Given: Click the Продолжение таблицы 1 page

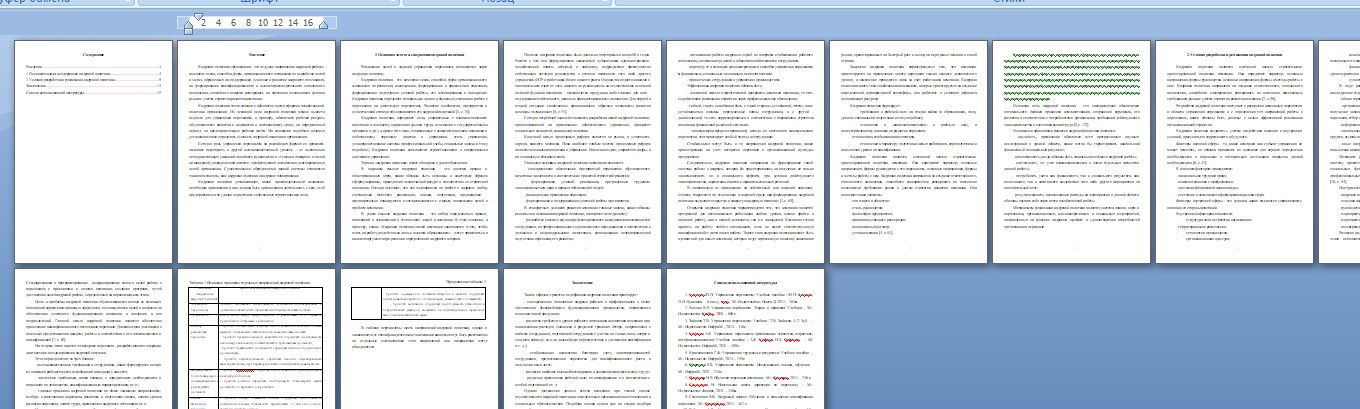Looking at the screenshot, I should (x=416, y=340).
